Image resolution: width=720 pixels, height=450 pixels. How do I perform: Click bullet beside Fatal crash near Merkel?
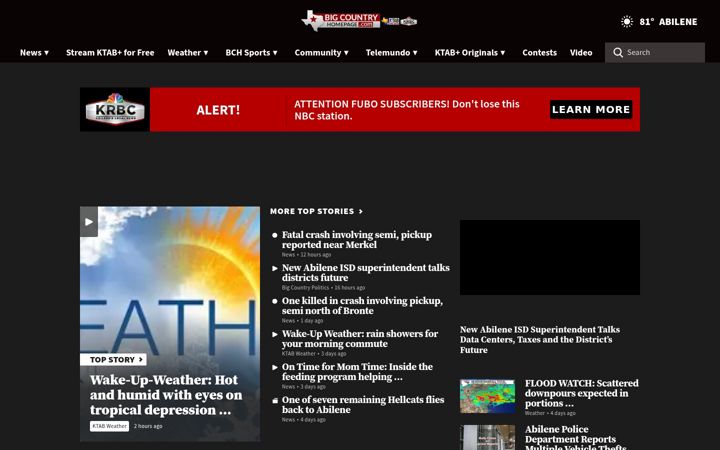point(275,235)
